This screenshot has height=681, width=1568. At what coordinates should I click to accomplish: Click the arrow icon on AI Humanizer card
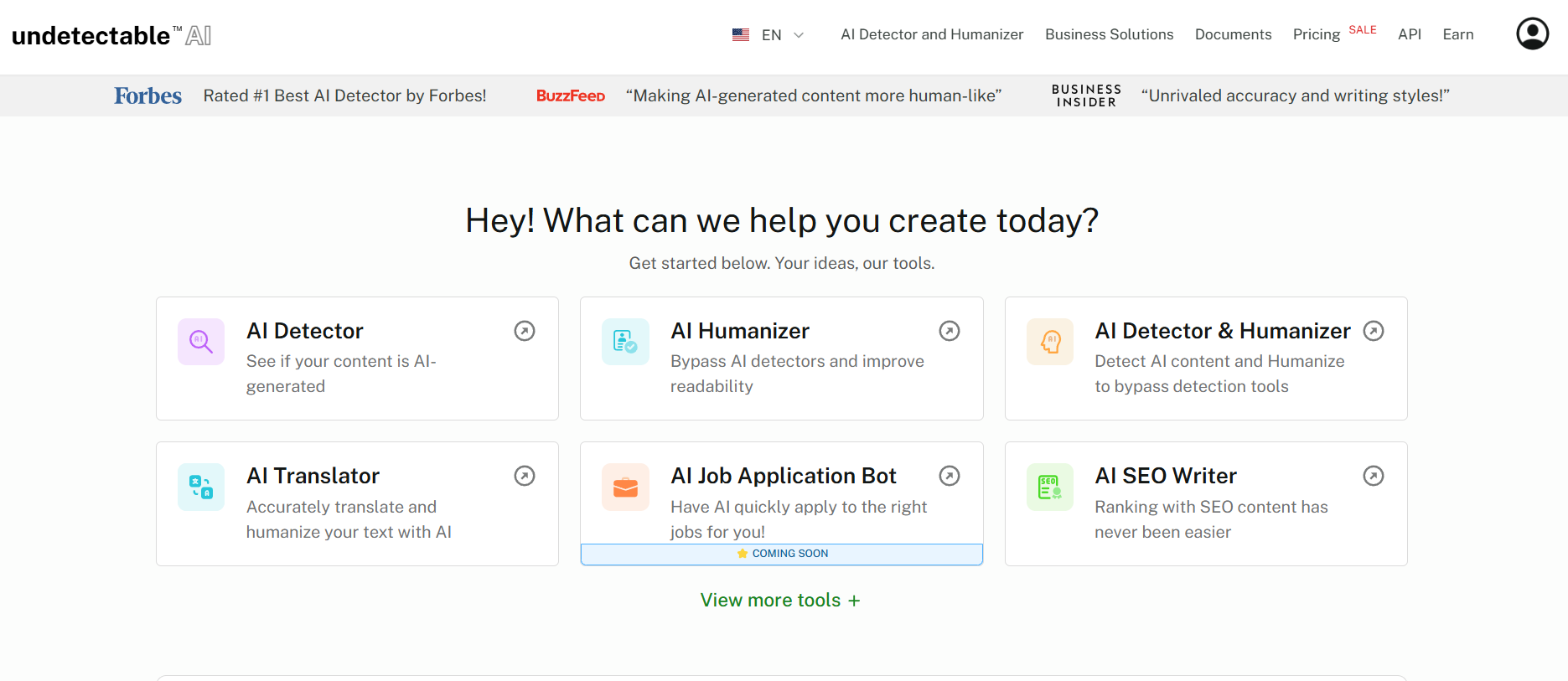pos(949,331)
